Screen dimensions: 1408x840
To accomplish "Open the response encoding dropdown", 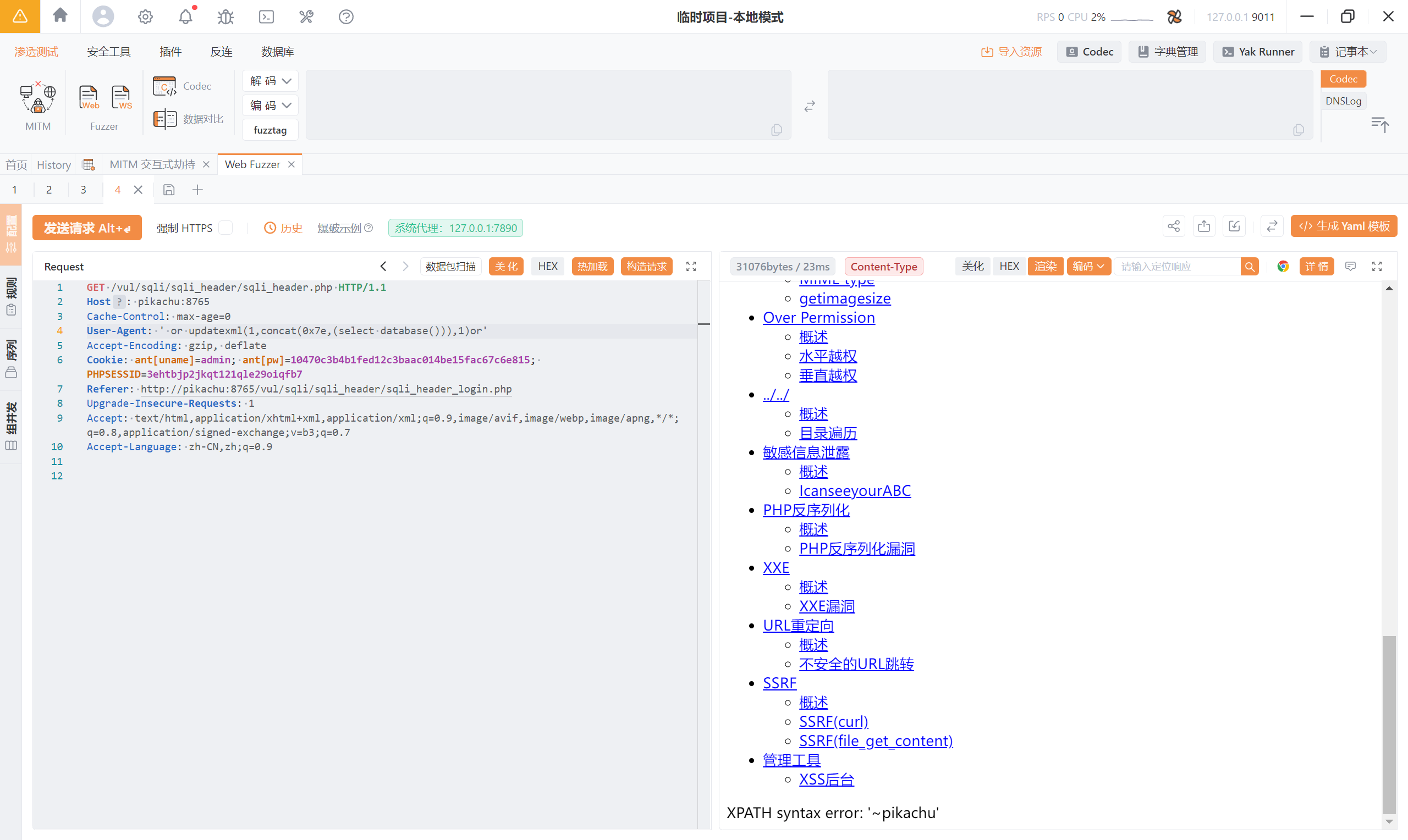I will pos(1088,266).
